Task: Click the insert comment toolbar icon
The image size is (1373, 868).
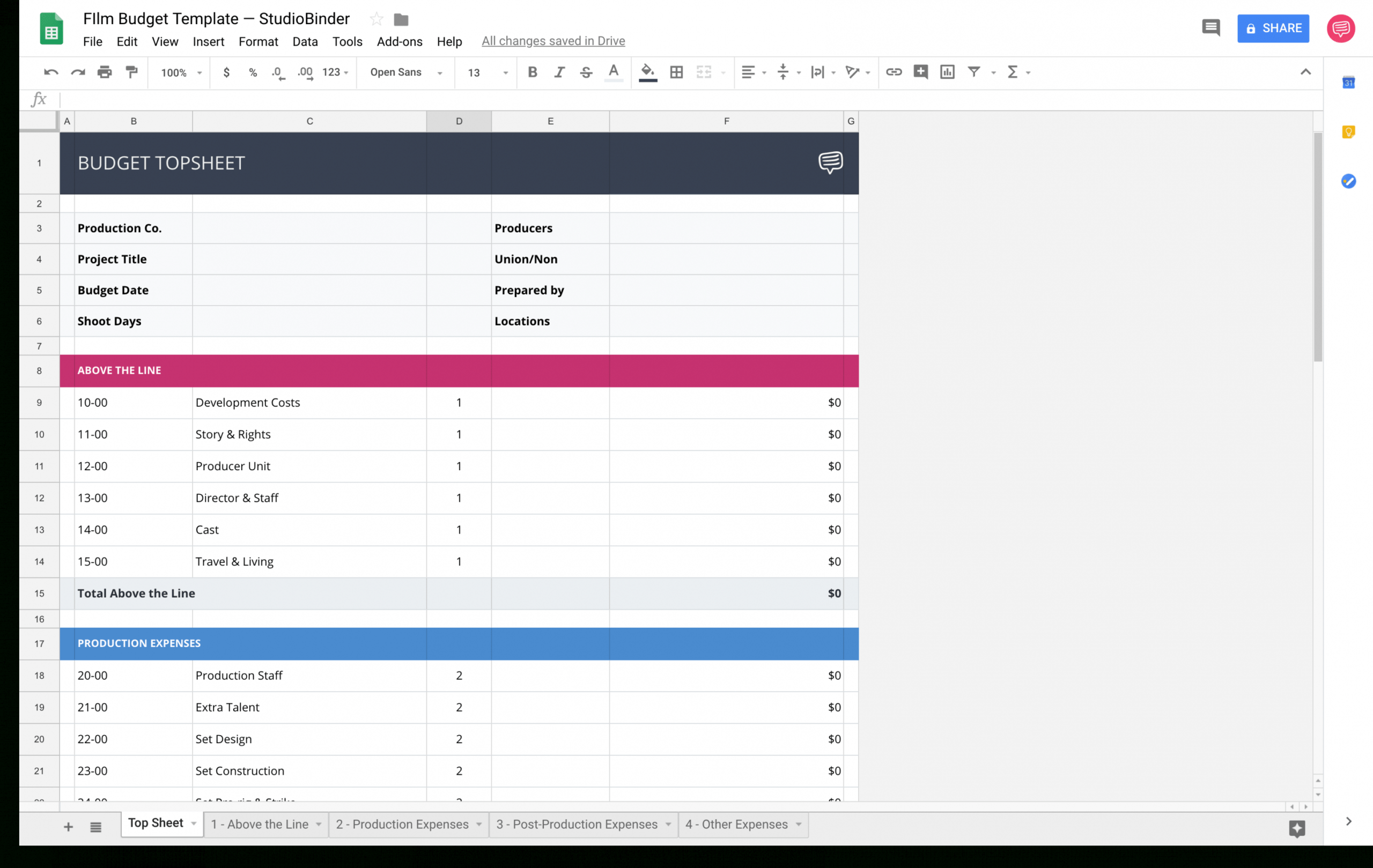Action: click(x=920, y=72)
